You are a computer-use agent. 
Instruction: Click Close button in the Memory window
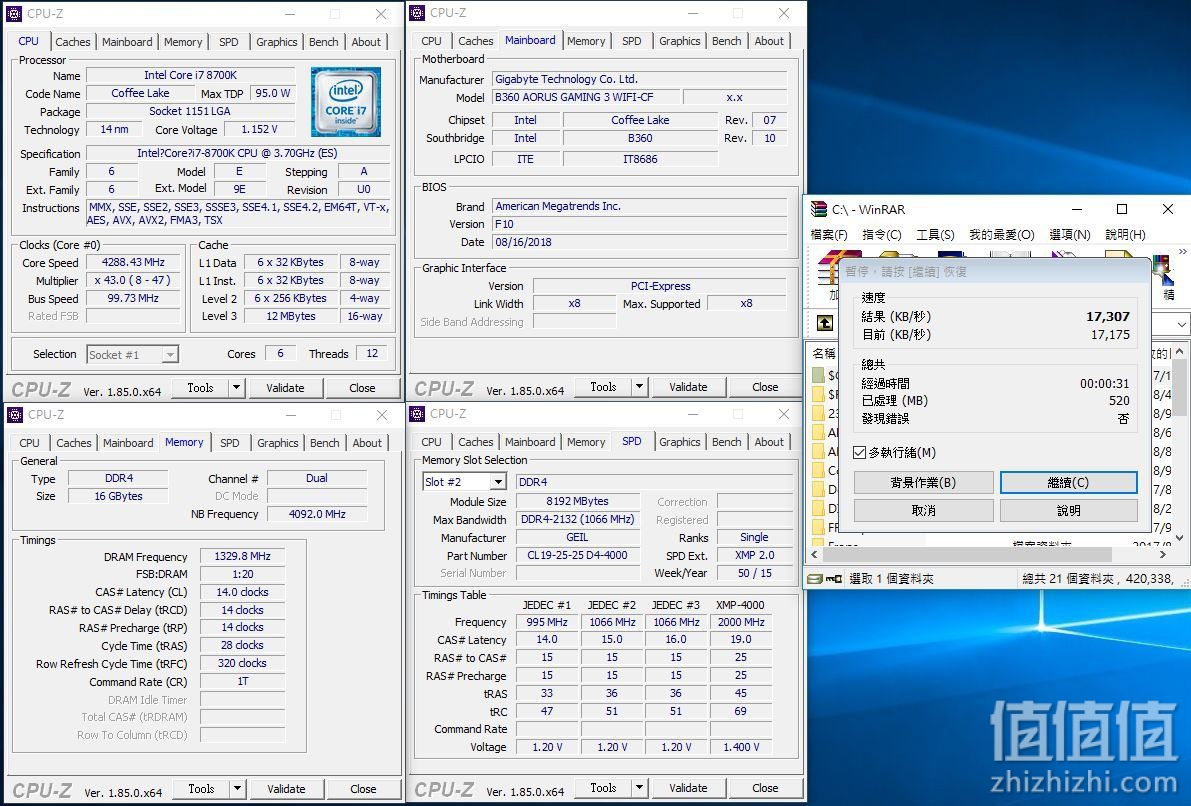coord(362,789)
